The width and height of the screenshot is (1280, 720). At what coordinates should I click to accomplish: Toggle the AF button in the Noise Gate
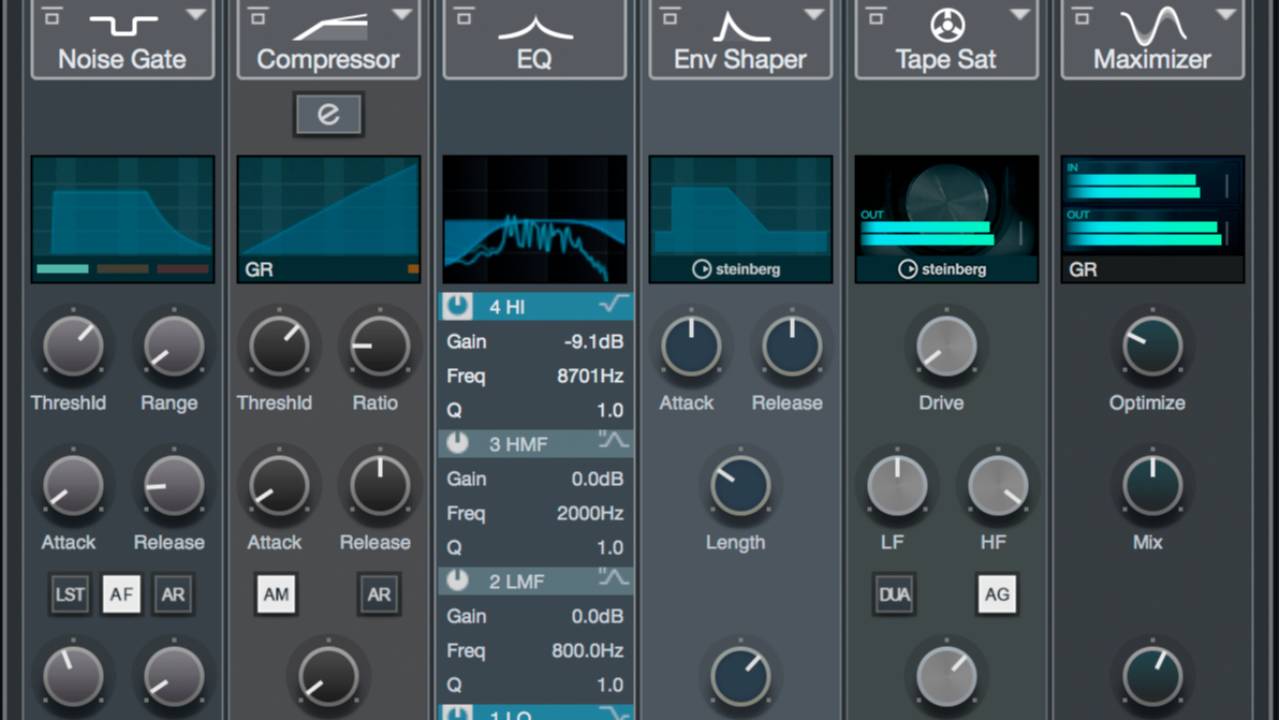(x=121, y=594)
